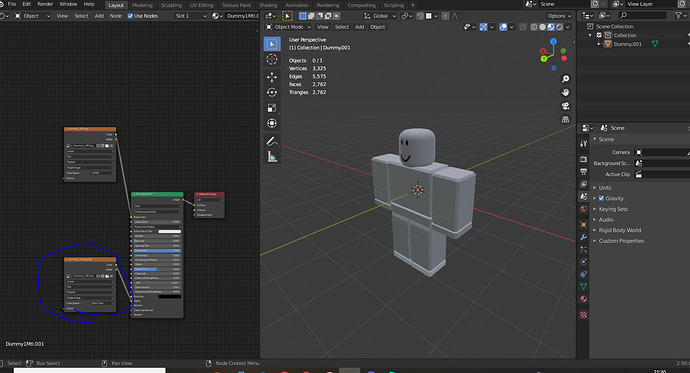Uncheck the Gravity checkbox
The image size is (690, 373).
click(x=601, y=198)
